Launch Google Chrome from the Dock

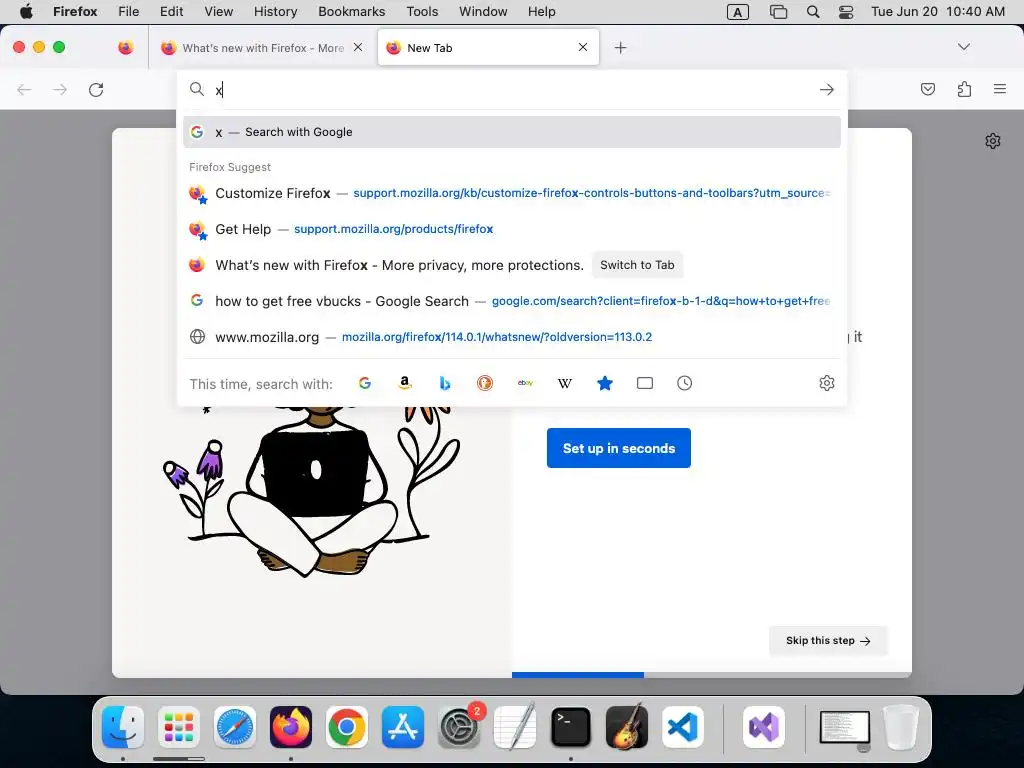point(347,727)
